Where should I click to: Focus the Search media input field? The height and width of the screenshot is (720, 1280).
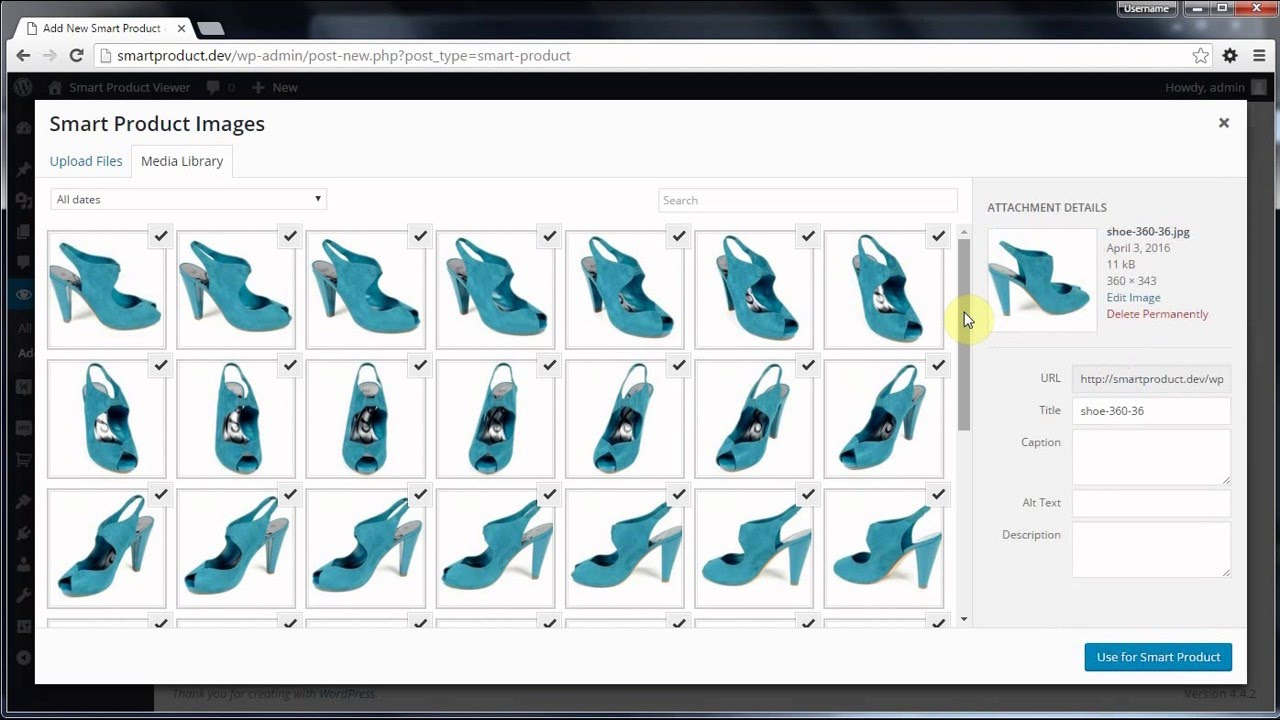pos(808,200)
